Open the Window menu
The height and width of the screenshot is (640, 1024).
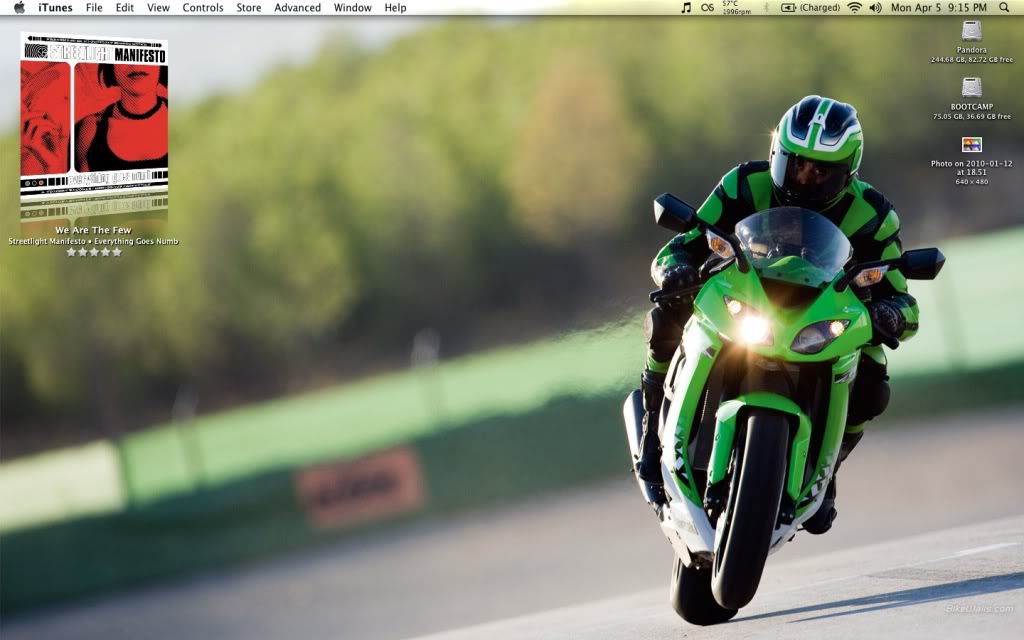tap(353, 8)
